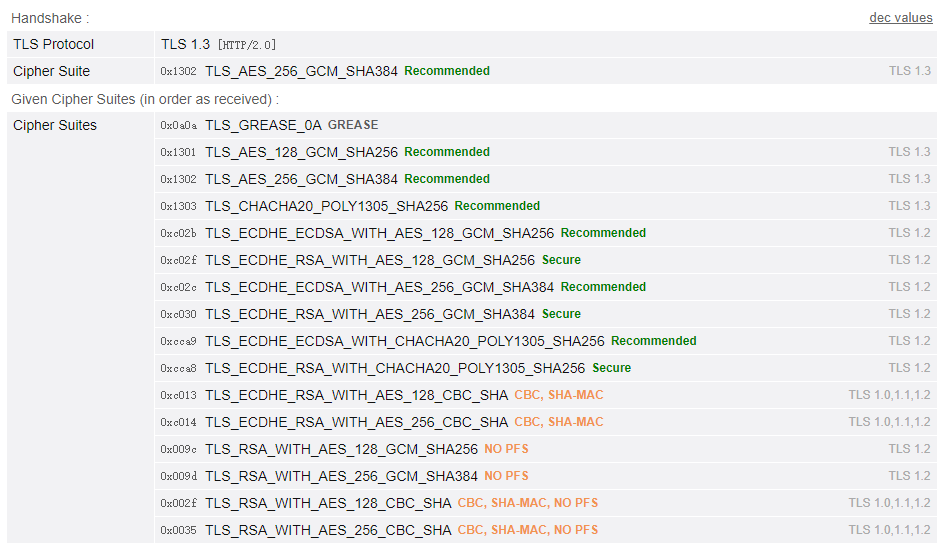Click TLS_RSA_WITH_AES_256_GCM_SHA384 cipher name
The height and width of the screenshot is (550, 949).
pos(341,476)
